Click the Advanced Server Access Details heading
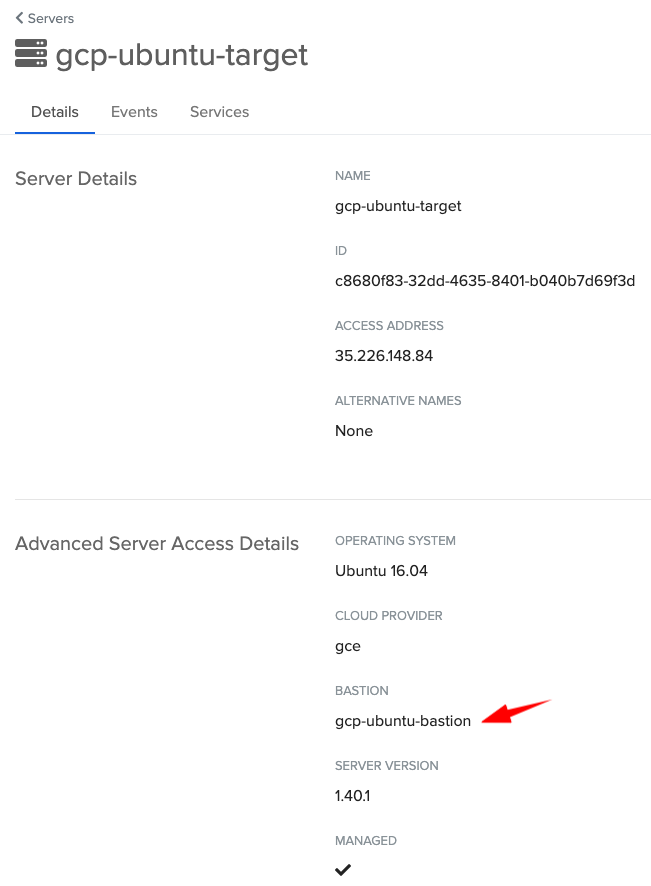 (x=157, y=544)
